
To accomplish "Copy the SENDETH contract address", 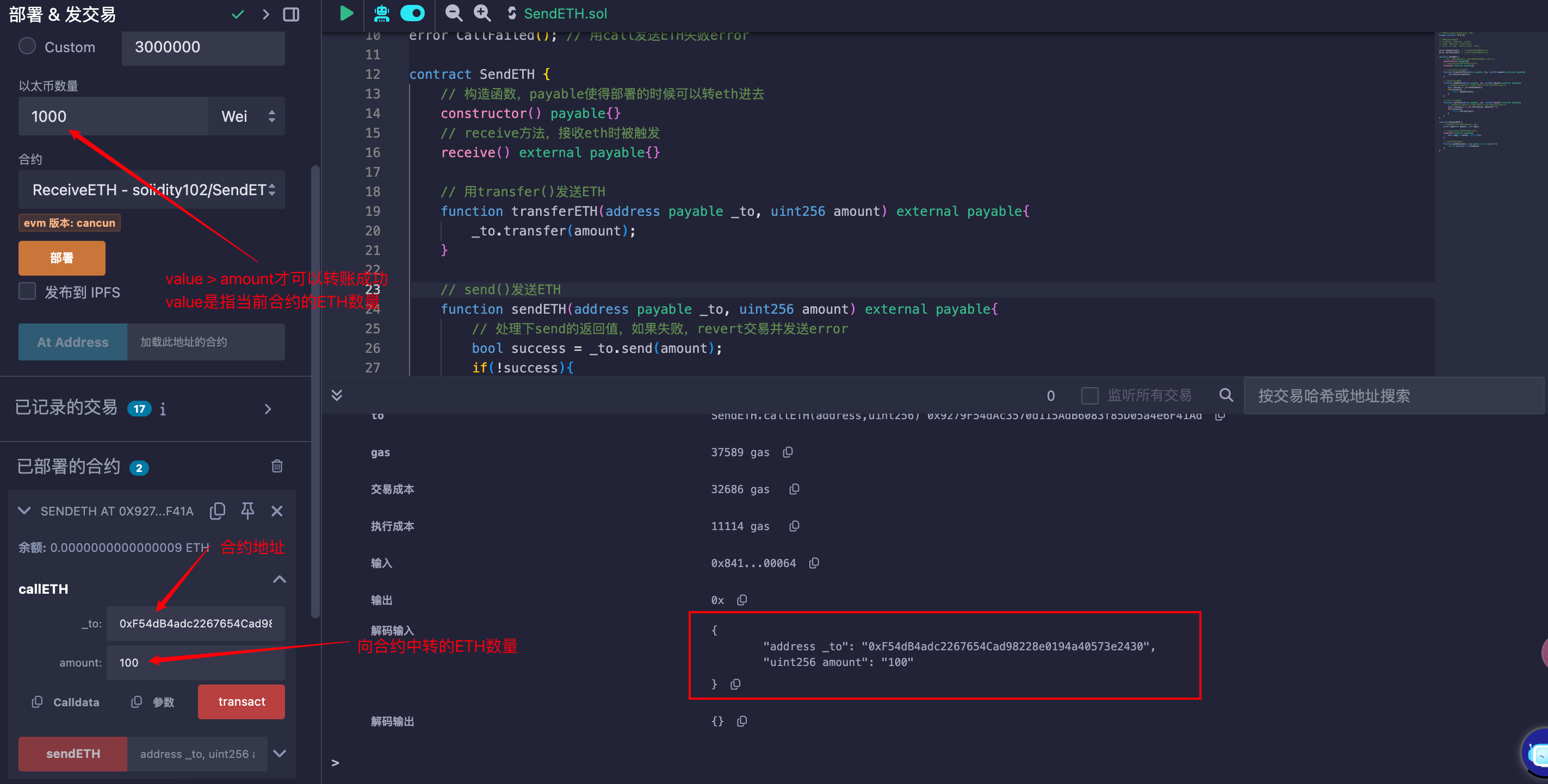I will point(218,511).
